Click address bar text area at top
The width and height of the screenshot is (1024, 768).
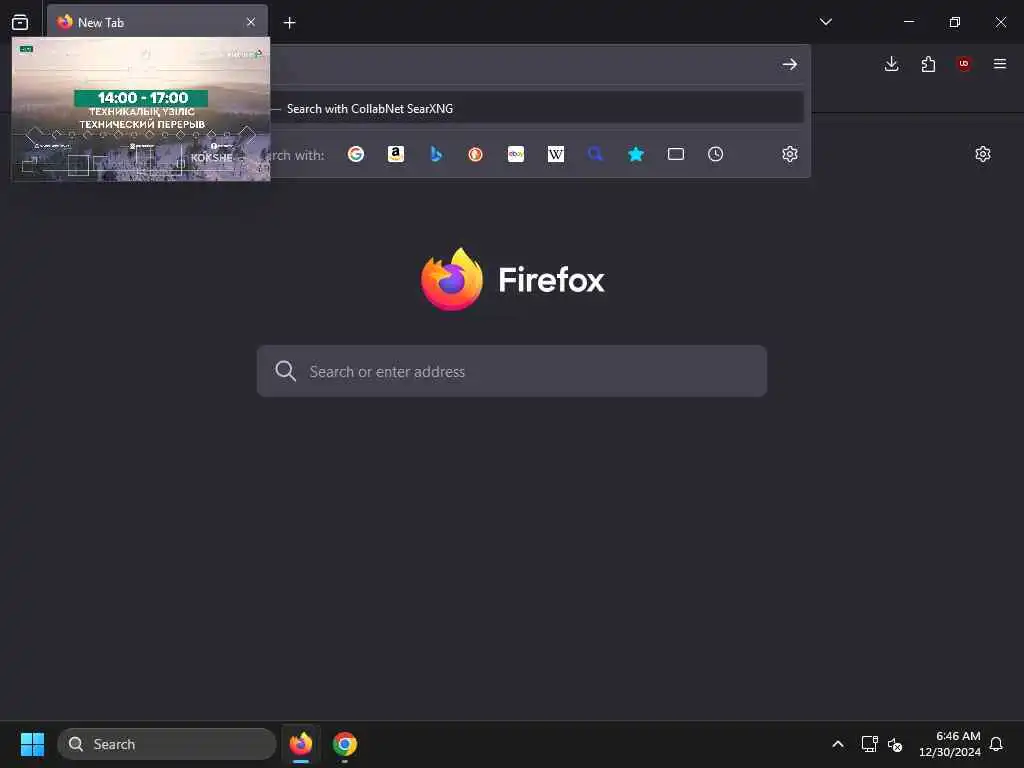[x=522, y=64]
